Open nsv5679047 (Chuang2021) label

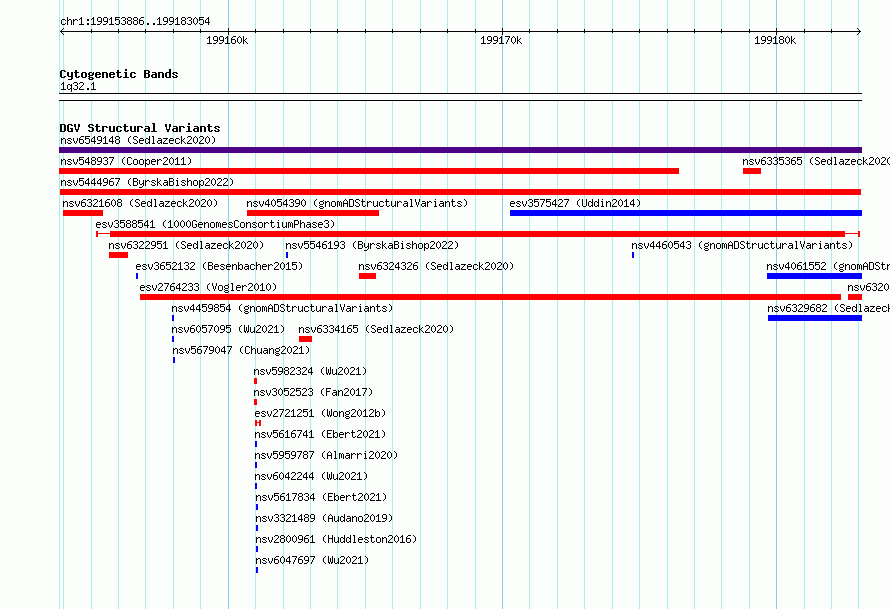pos(241,350)
